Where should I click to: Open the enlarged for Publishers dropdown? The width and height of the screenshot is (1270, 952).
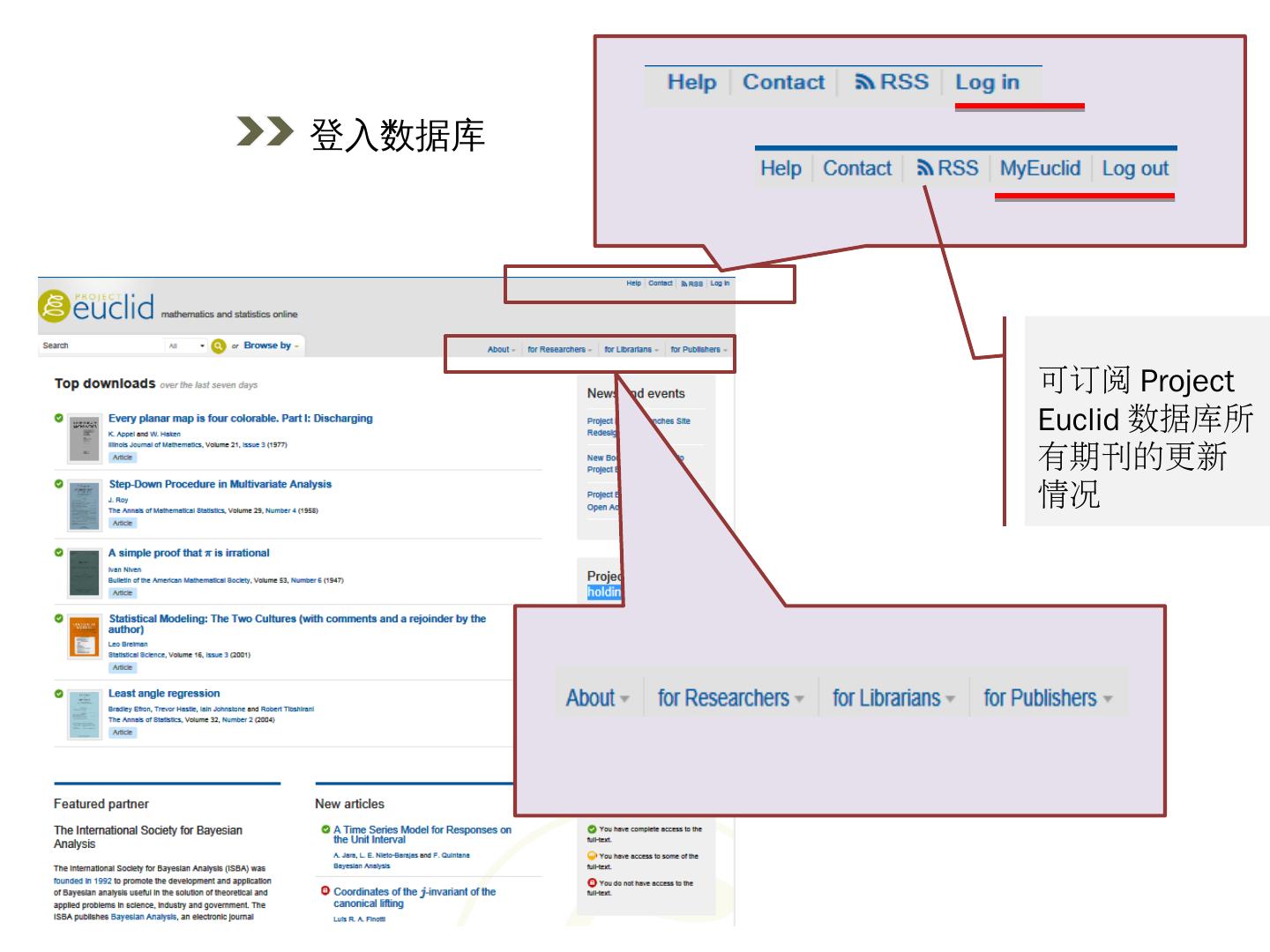coord(1047,698)
